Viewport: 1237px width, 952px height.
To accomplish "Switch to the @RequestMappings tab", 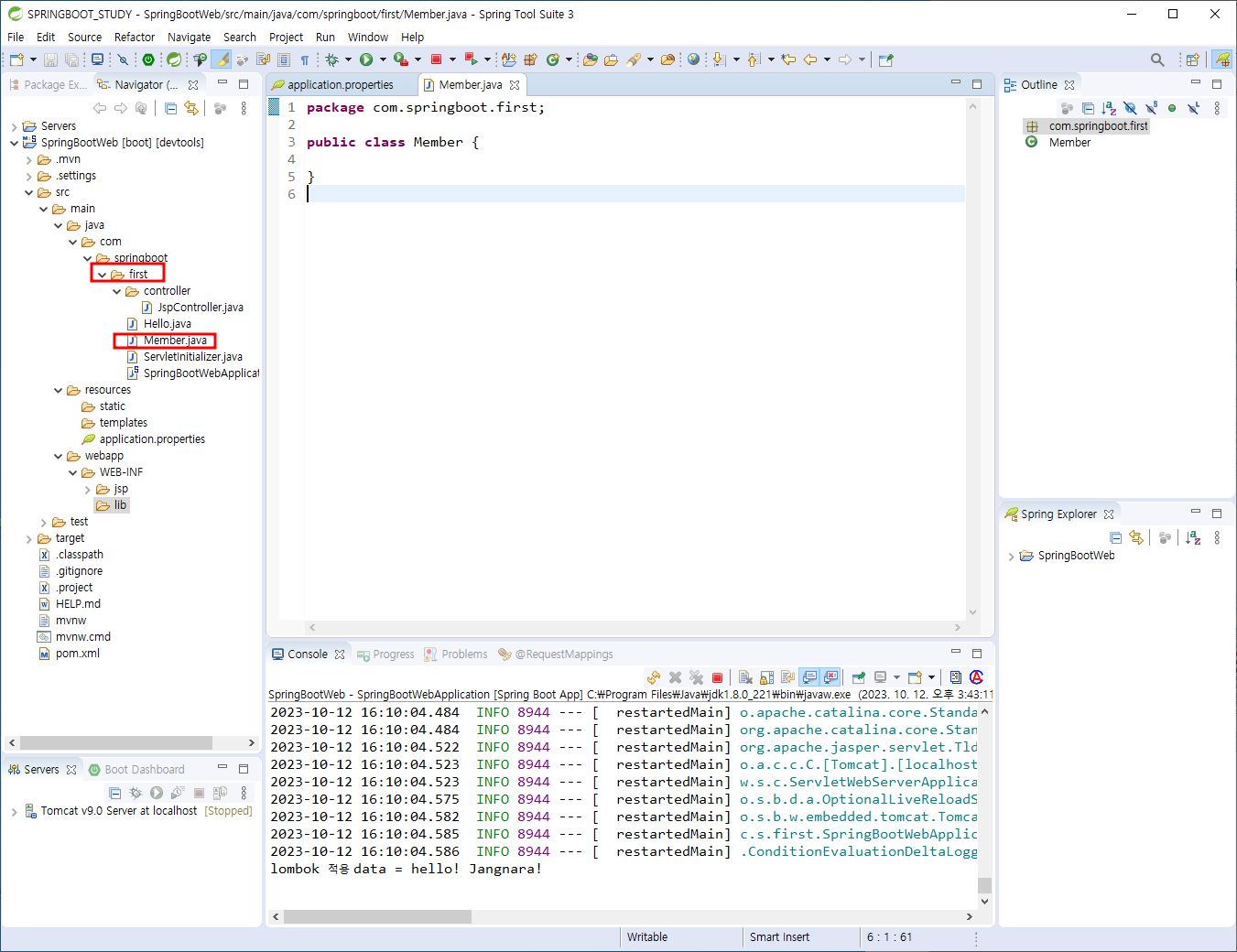I will click(556, 654).
